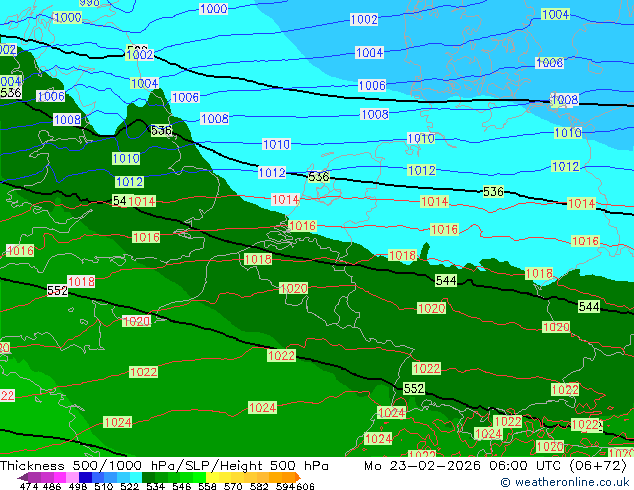Click the '1008' label sitting on the black contour
This screenshot has height=490, width=634.
(x=564, y=99)
